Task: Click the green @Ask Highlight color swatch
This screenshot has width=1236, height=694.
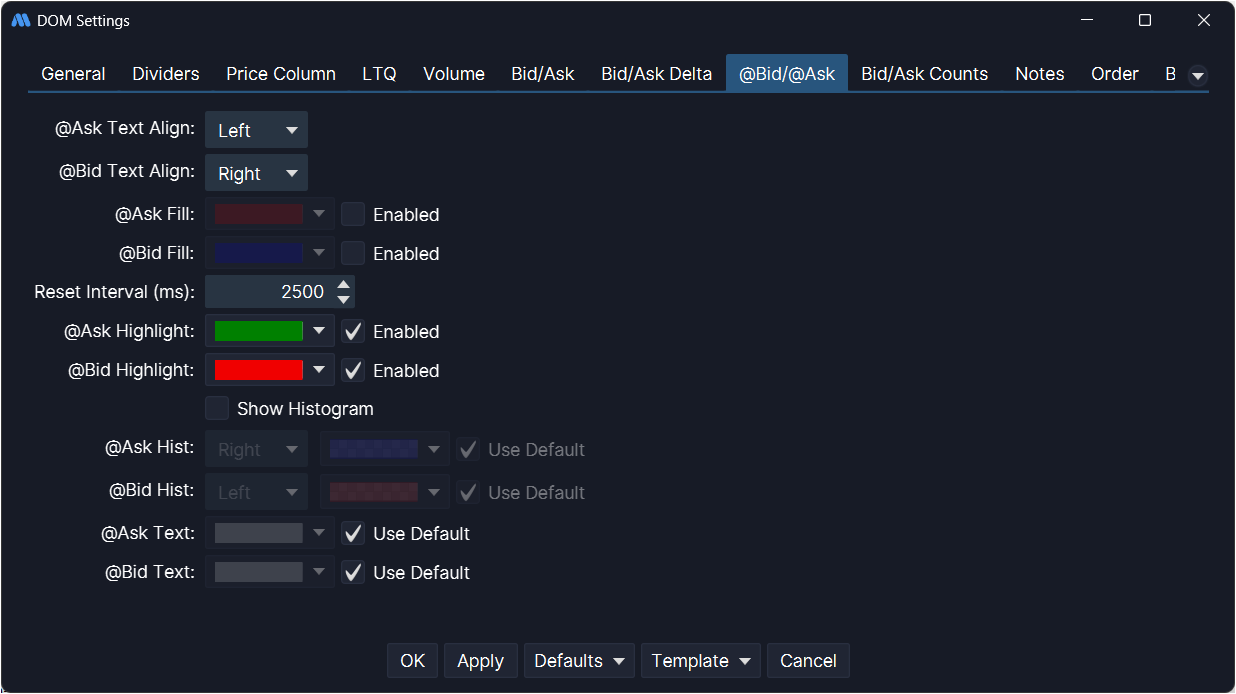Action: [x=259, y=331]
